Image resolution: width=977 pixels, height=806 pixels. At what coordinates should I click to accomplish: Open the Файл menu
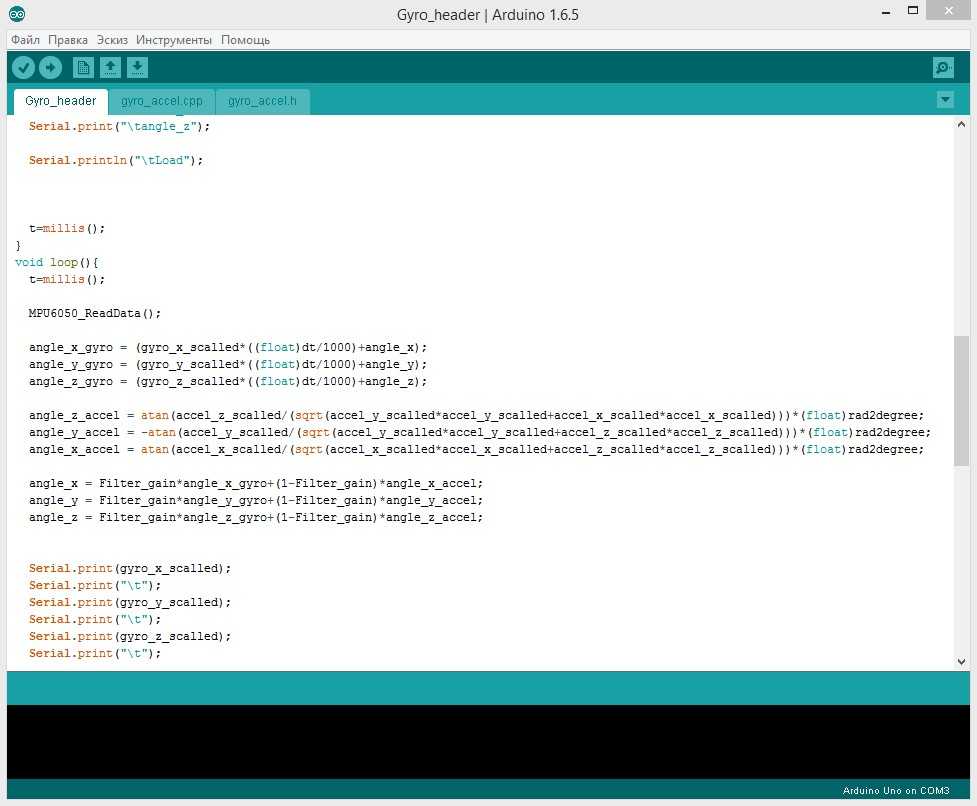coord(25,40)
